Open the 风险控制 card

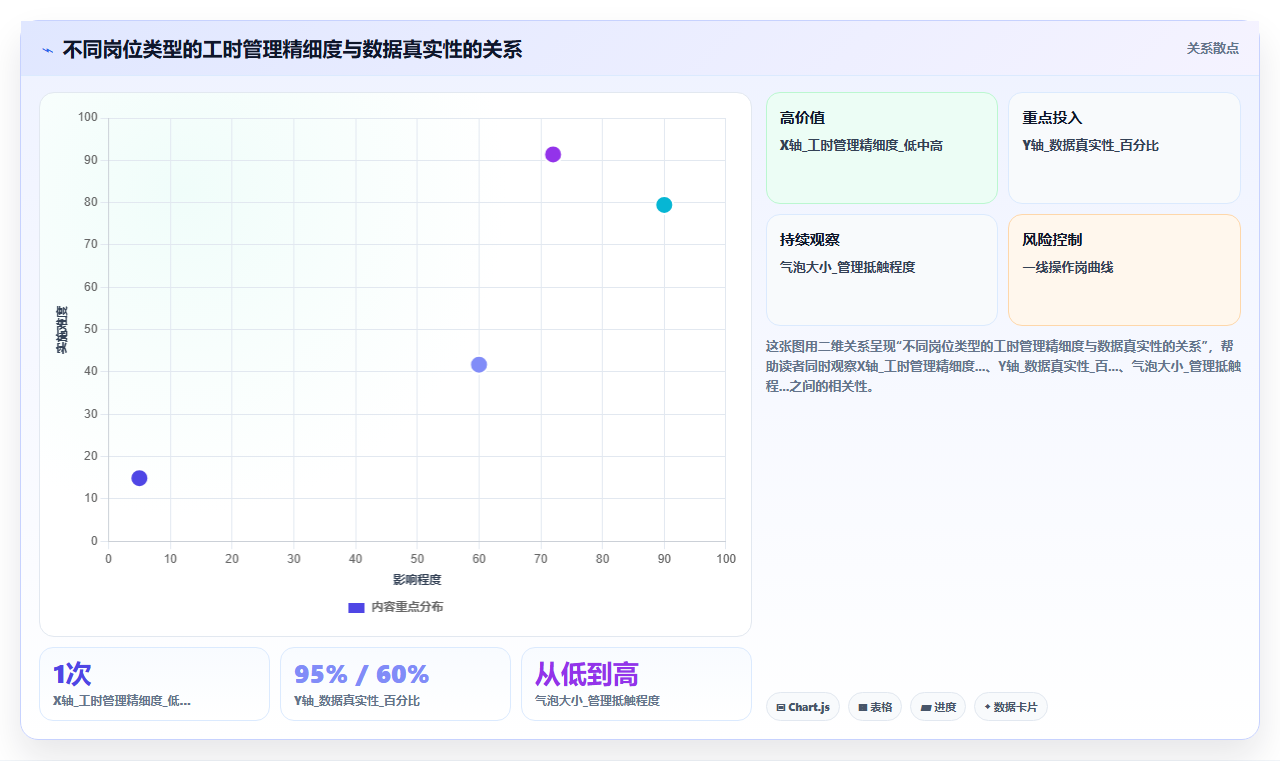(1124, 270)
